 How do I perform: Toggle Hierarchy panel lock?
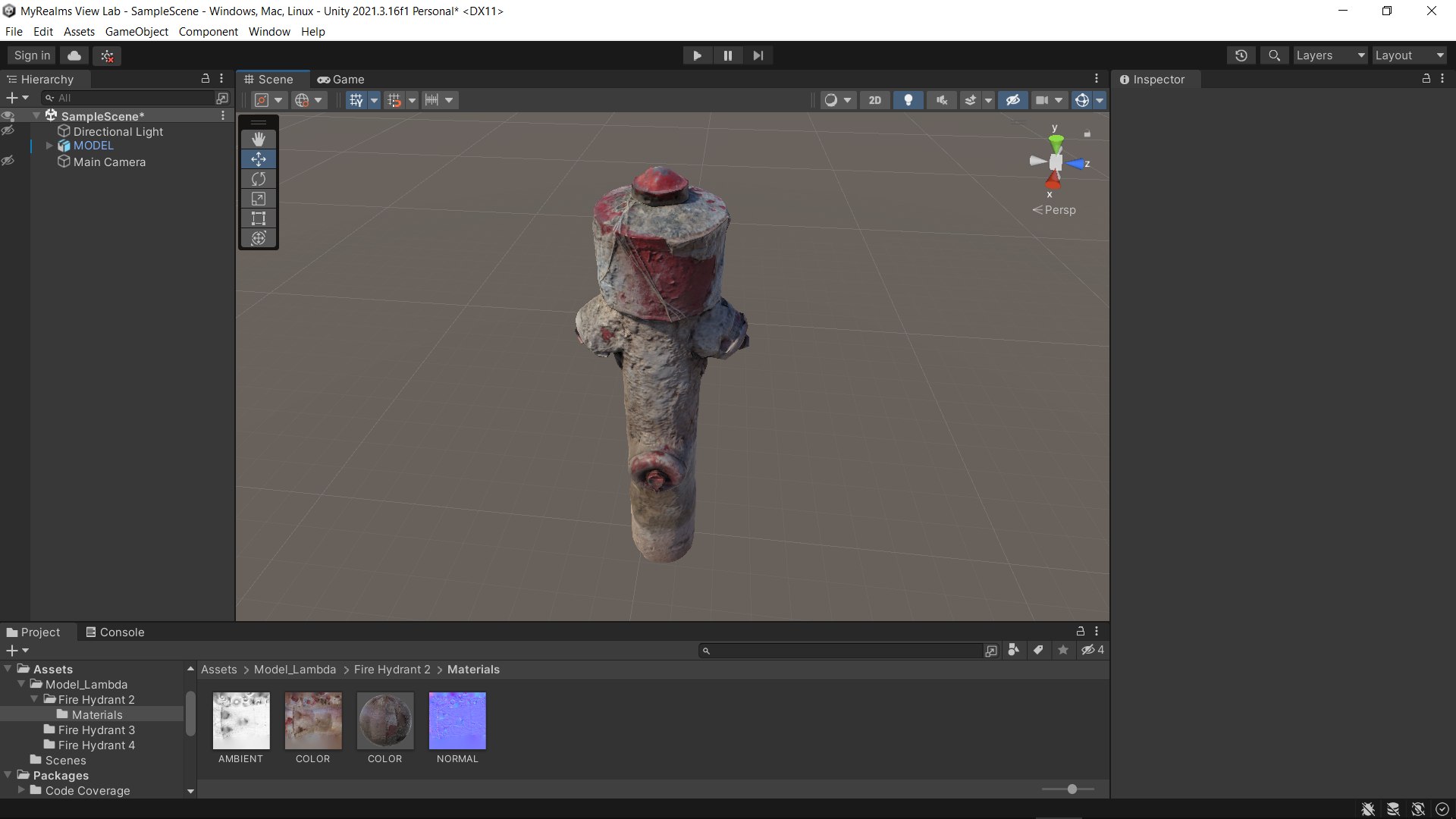click(205, 79)
